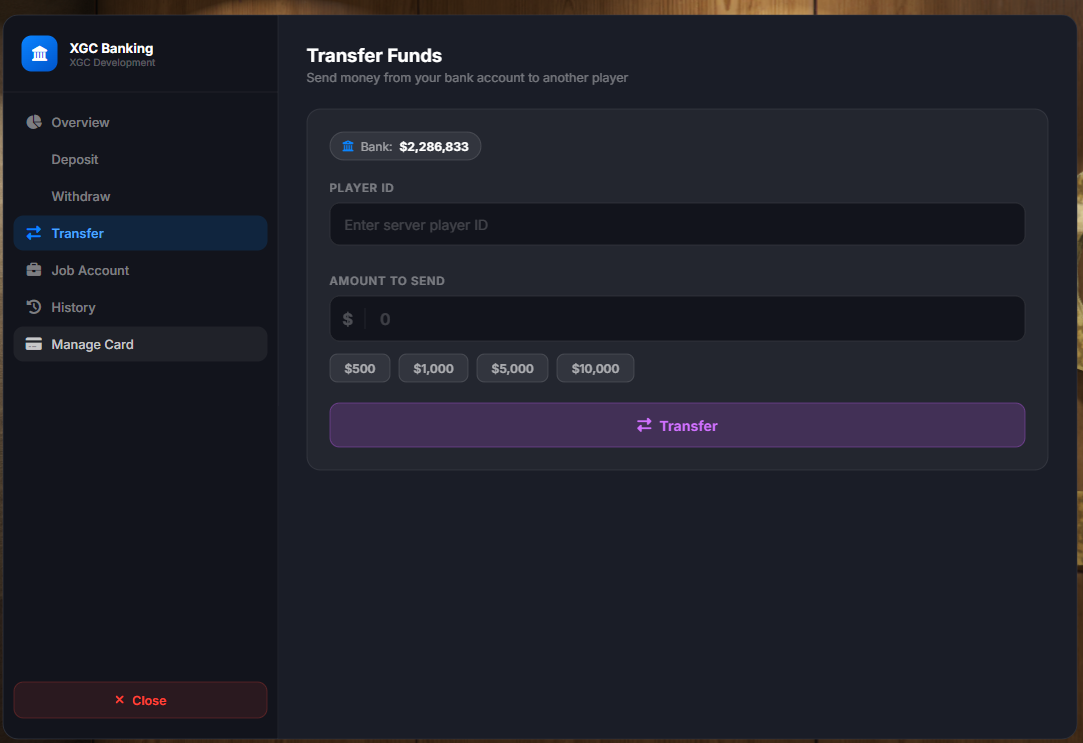Screen dimensions: 1083x743
Task: Close the banking window
Action: (140, 700)
